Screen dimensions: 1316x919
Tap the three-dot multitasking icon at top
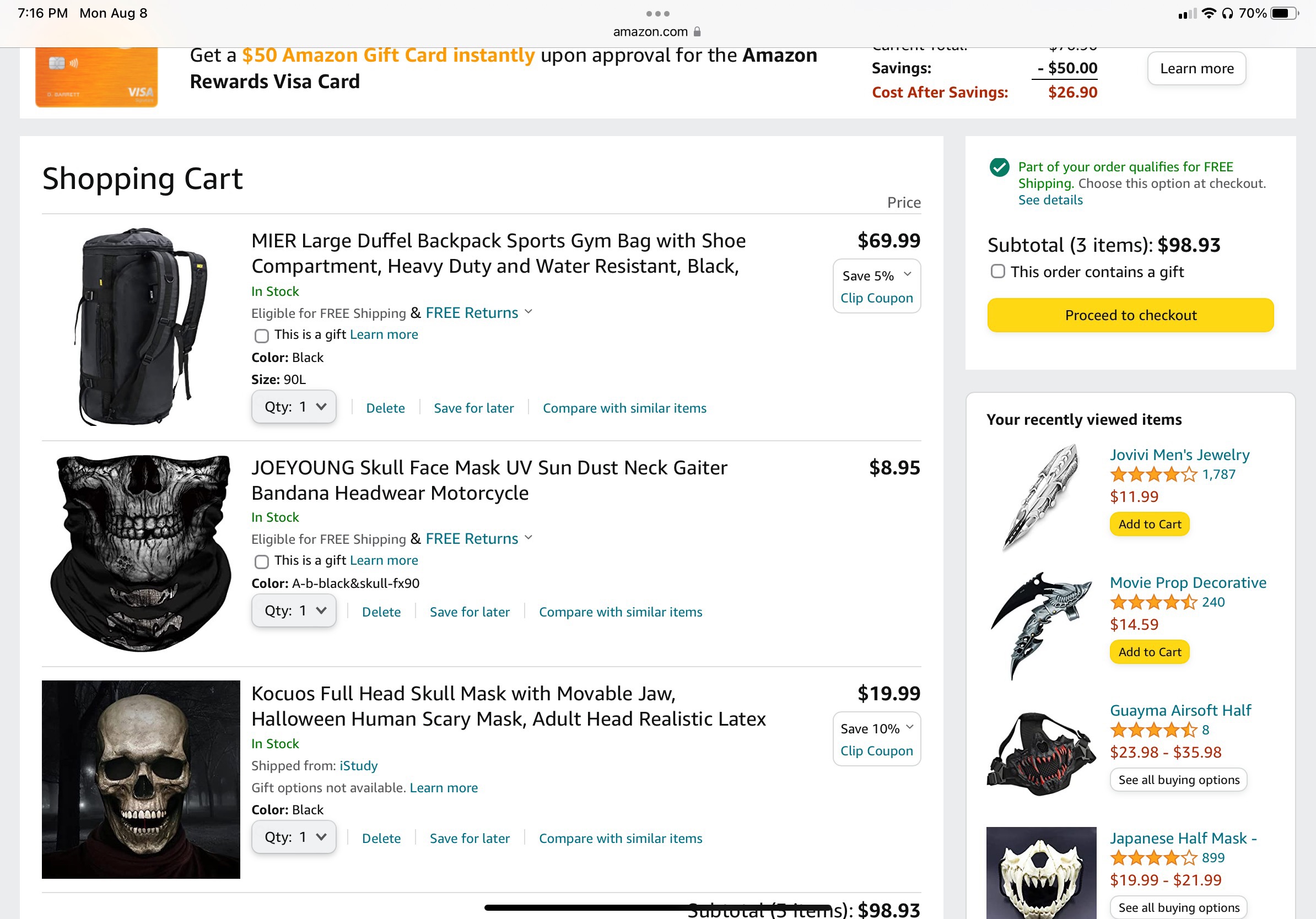click(x=657, y=13)
